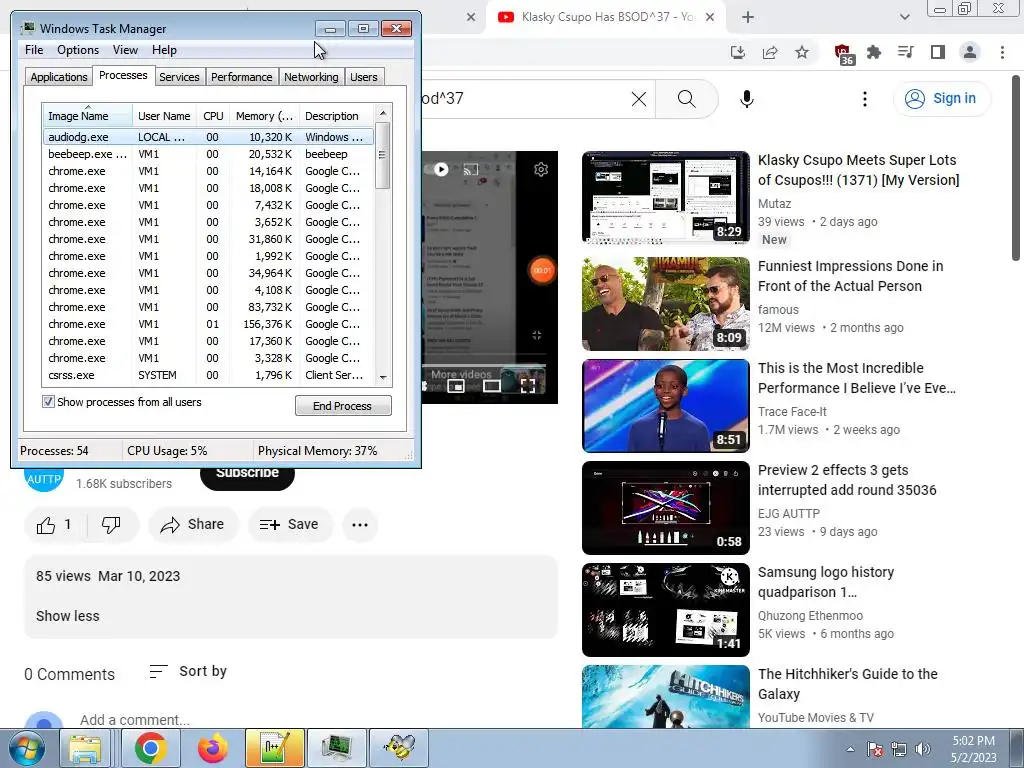1024x768 pixels.
Task: Select chrome.exe using 83,732 K memory
Action: tap(208, 307)
